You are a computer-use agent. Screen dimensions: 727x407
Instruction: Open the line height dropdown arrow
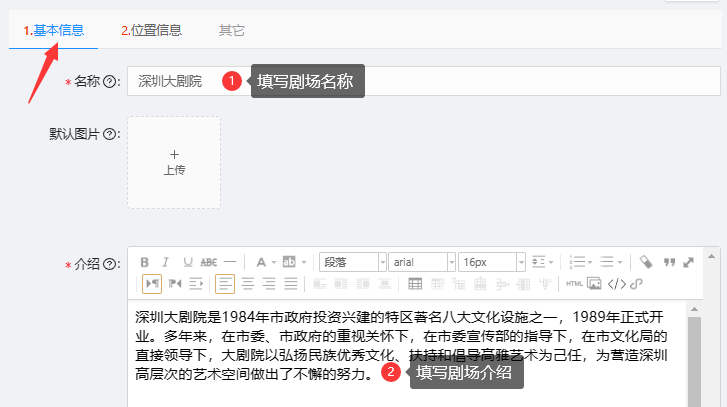coord(551,262)
